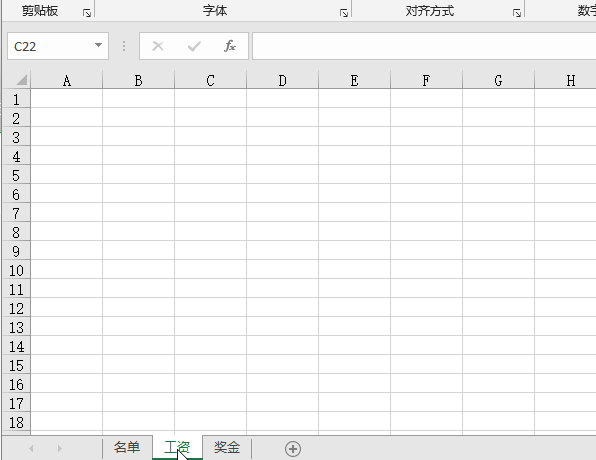Switch to the 名单 sheet tab
596x460 pixels.
pos(127,447)
